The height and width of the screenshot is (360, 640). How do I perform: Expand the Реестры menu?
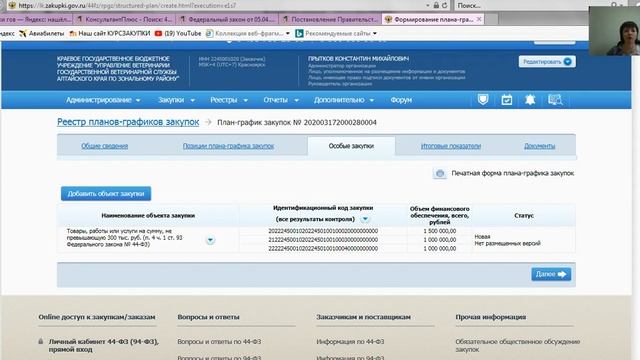point(229,100)
